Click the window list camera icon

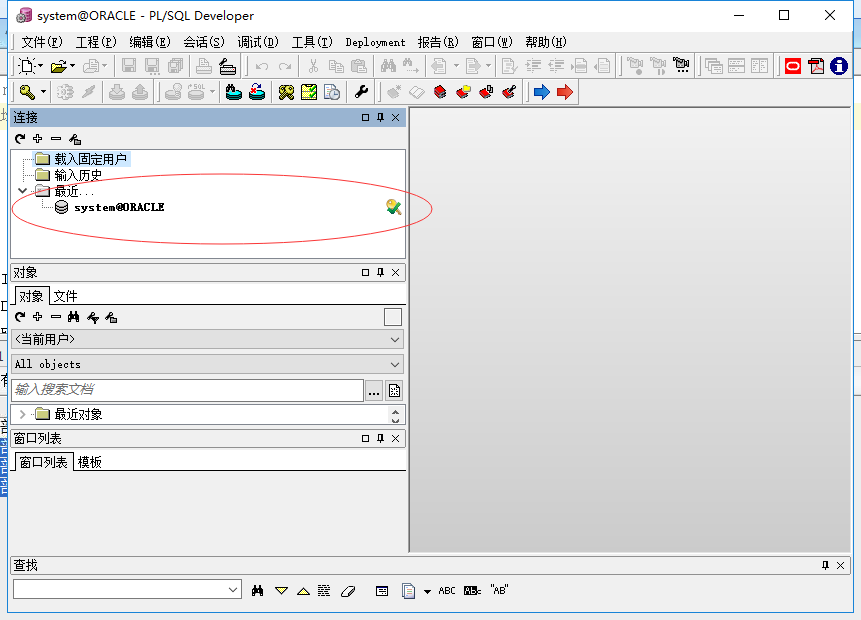tap(681, 66)
